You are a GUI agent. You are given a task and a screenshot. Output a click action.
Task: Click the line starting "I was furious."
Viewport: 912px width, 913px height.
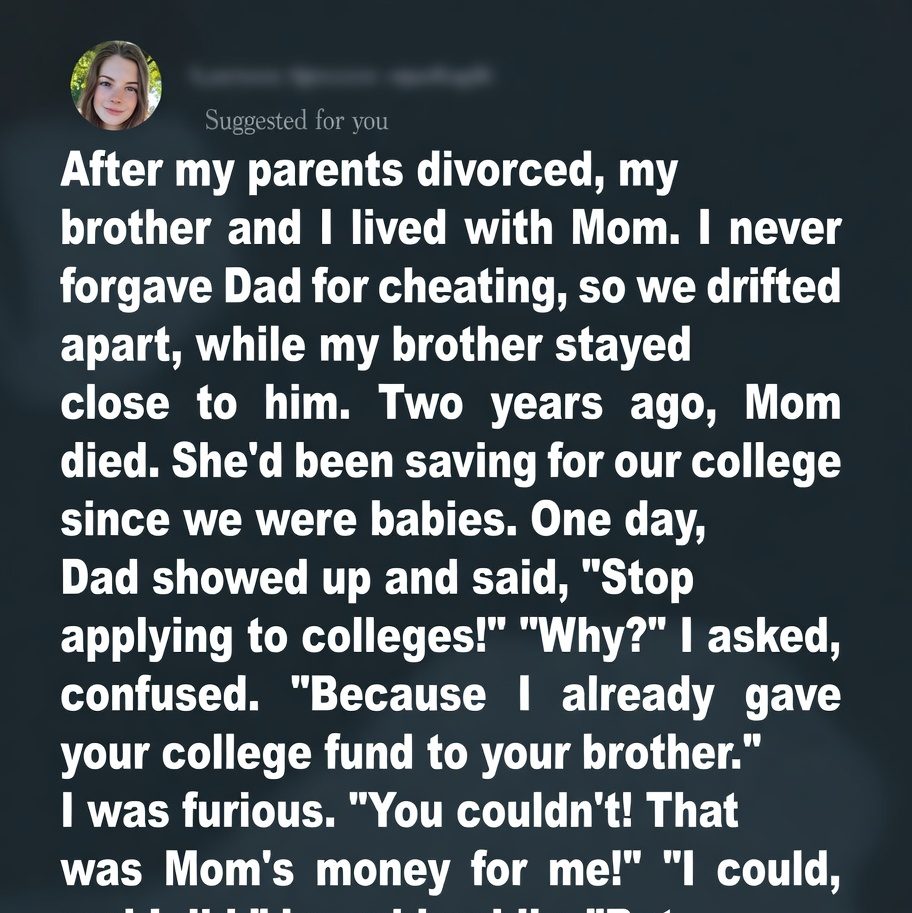(400, 812)
